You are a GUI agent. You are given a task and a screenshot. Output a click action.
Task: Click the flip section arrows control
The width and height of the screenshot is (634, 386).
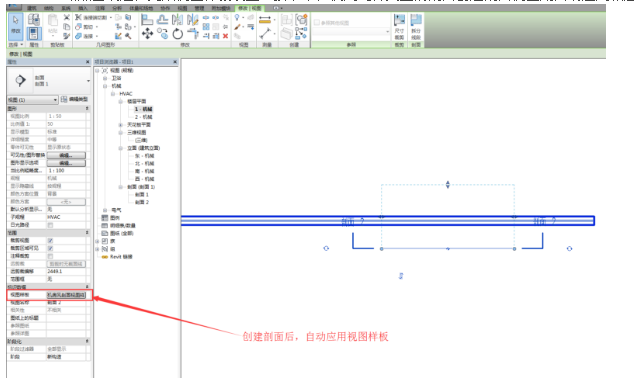point(401,276)
